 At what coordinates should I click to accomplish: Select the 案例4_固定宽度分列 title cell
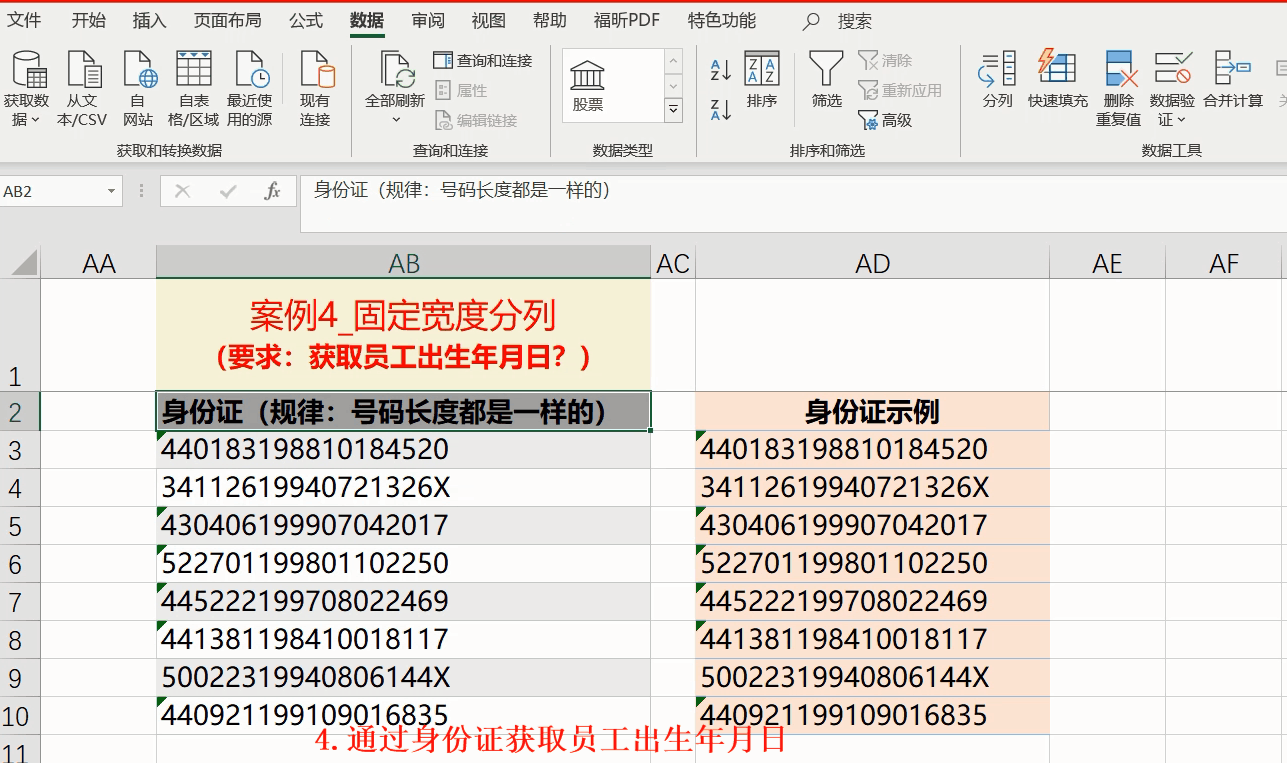404,335
